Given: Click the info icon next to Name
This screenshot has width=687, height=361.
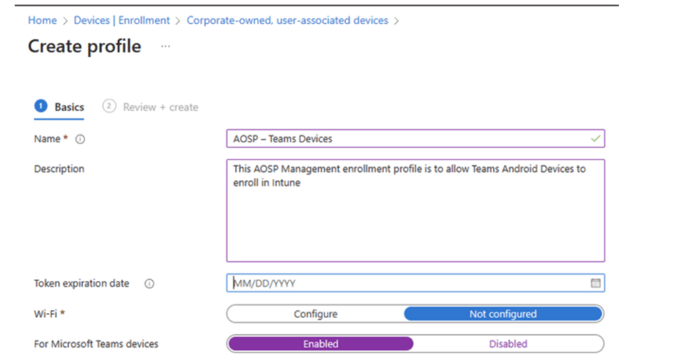Looking at the screenshot, I should point(80,139).
